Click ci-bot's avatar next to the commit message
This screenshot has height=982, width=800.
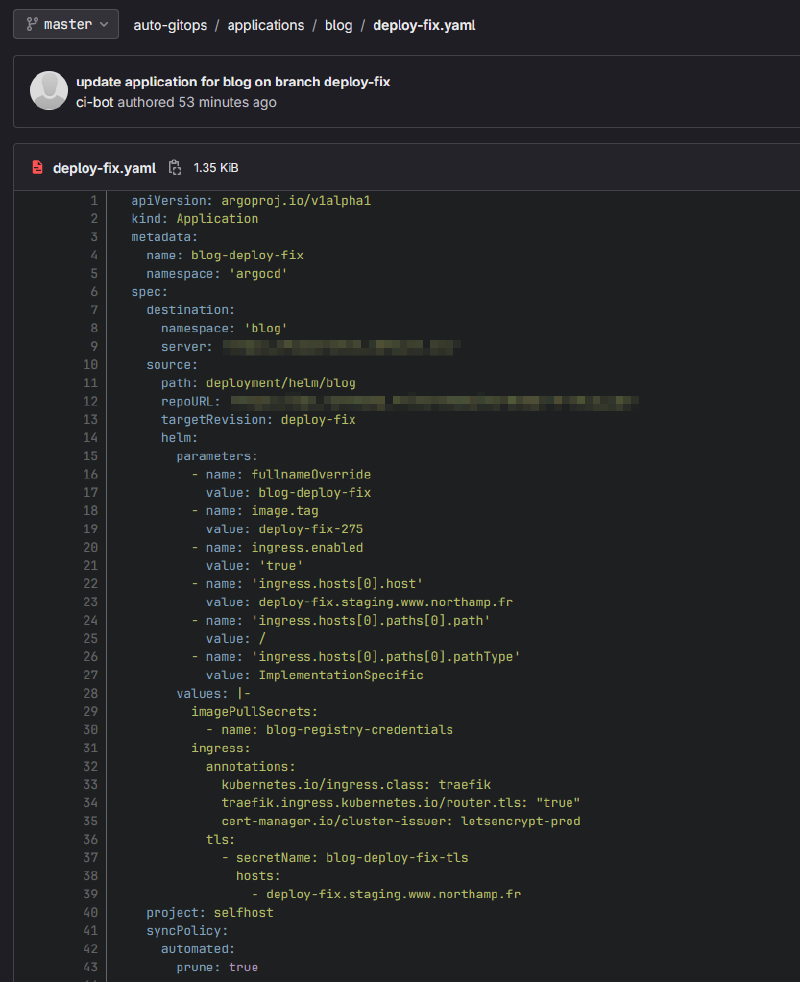pyautogui.click(x=49, y=90)
